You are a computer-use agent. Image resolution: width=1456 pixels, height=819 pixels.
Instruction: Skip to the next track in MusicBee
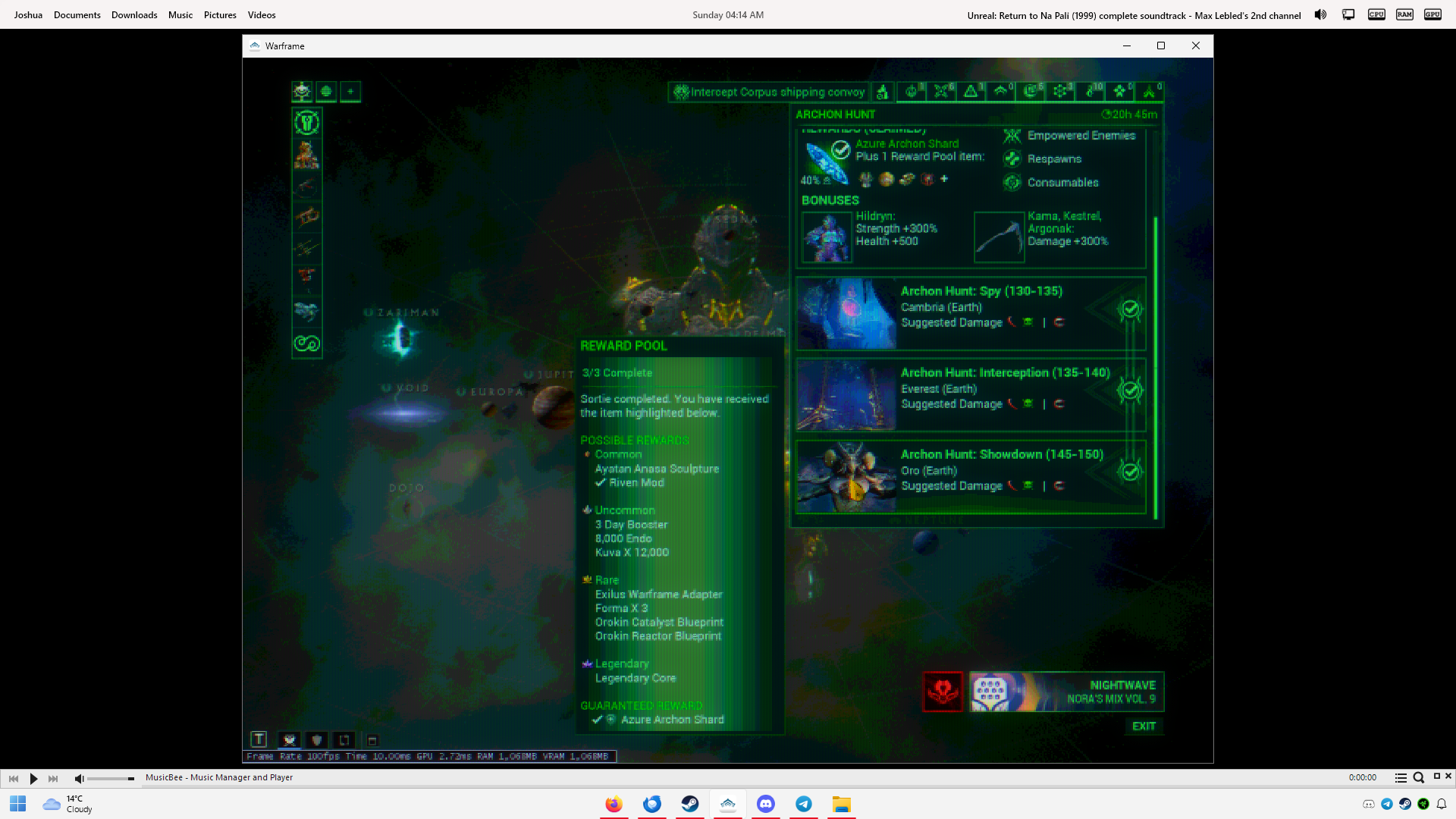53,778
